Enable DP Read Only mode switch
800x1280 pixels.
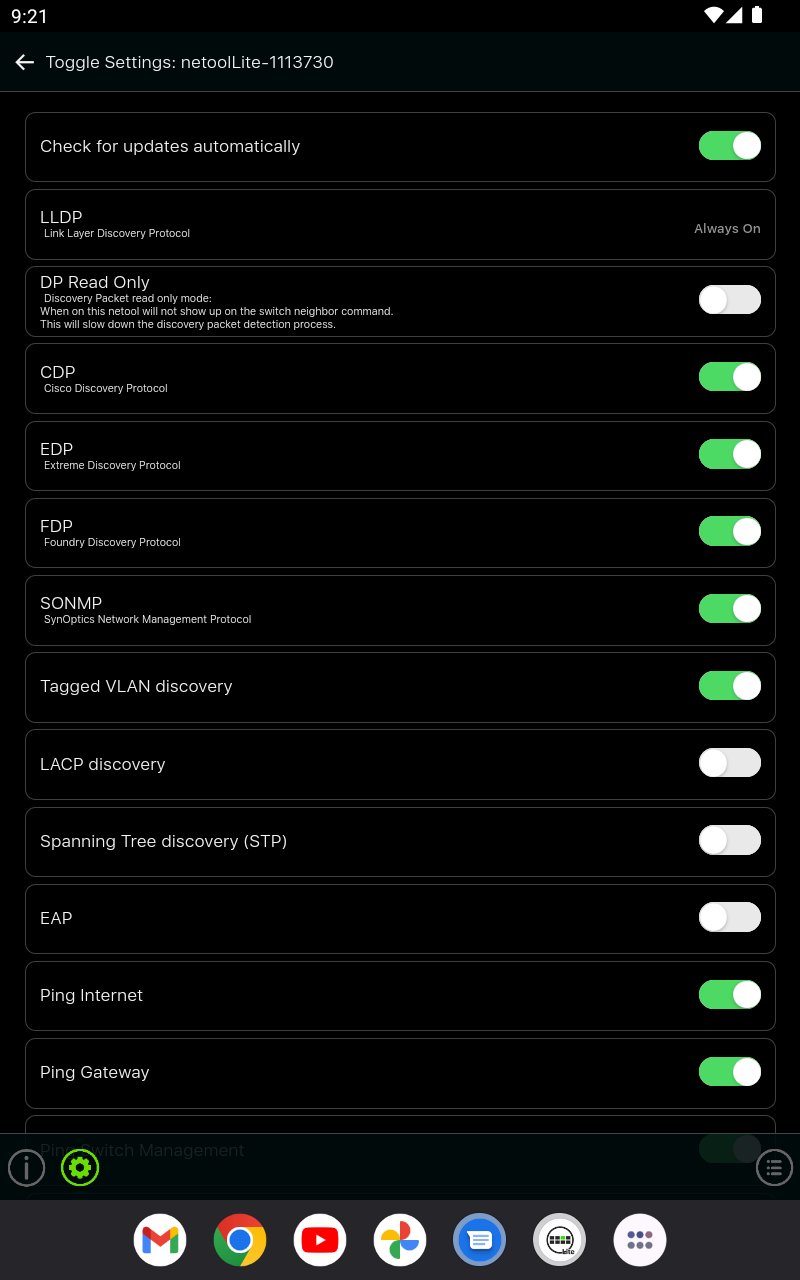(x=729, y=300)
